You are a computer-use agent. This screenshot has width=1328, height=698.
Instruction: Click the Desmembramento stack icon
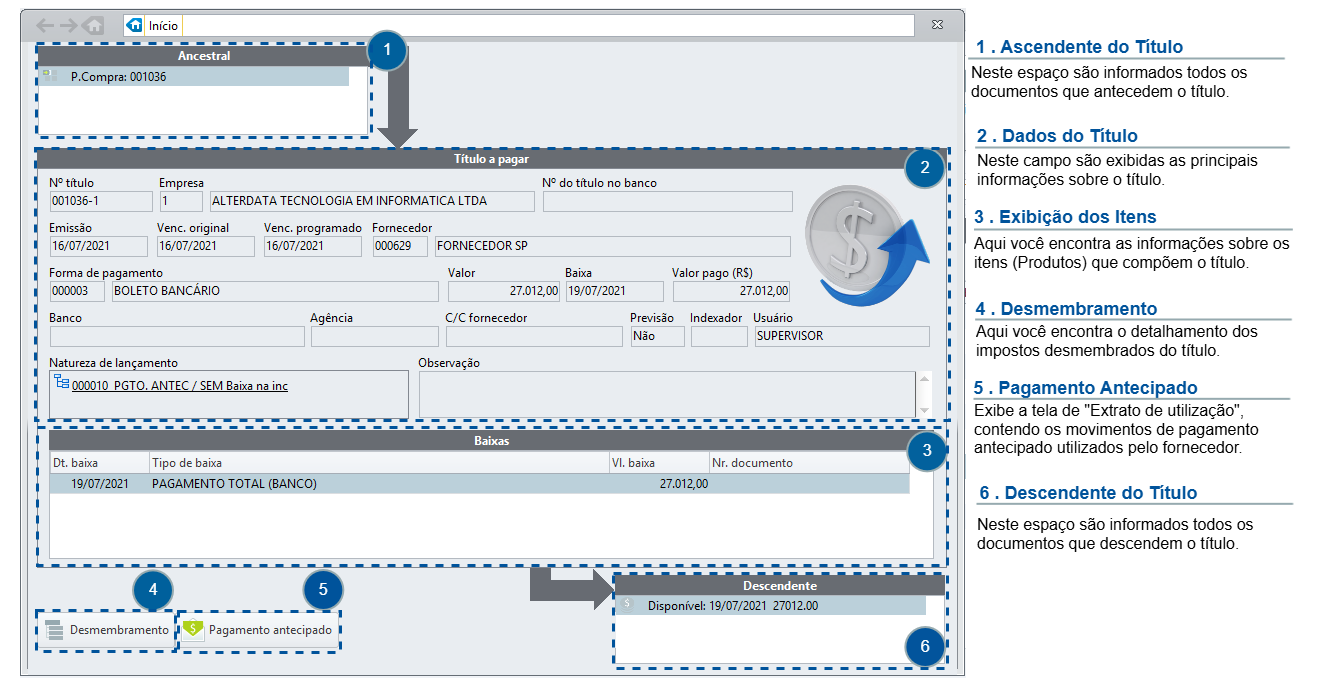(54, 630)
